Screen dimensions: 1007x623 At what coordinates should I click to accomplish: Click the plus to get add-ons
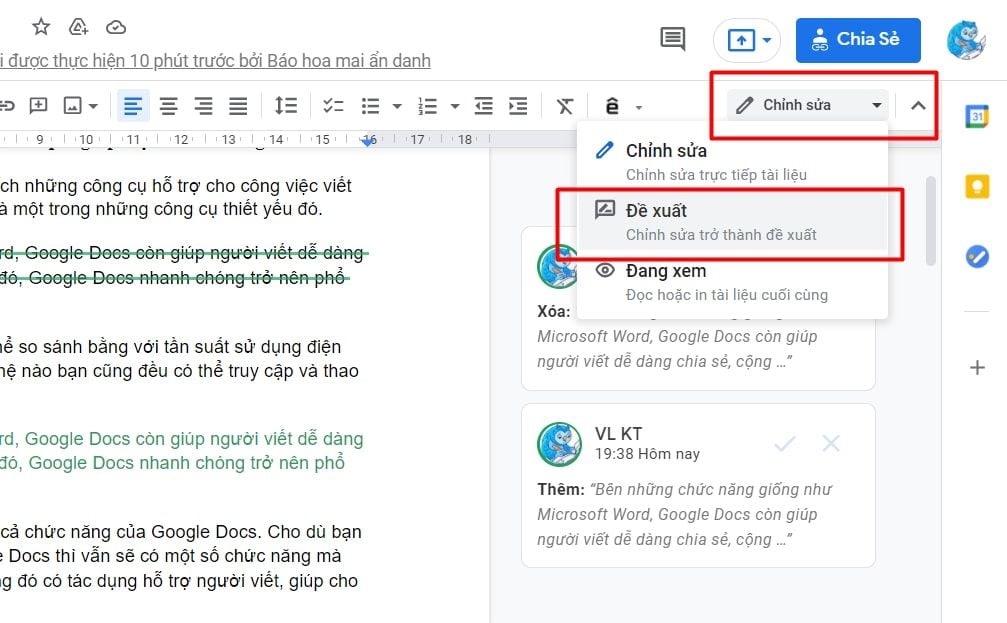click(x=977, y=367)
